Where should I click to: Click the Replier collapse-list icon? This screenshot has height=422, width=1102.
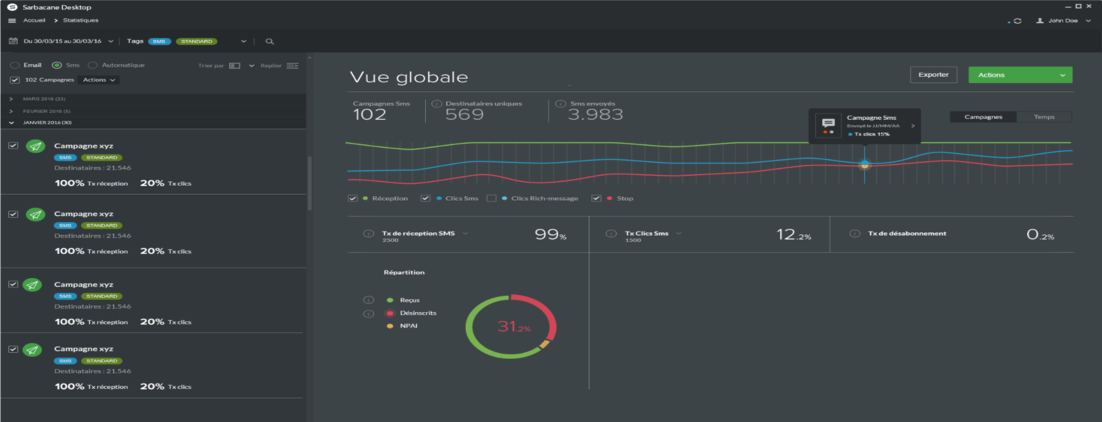tap(292, 65)
